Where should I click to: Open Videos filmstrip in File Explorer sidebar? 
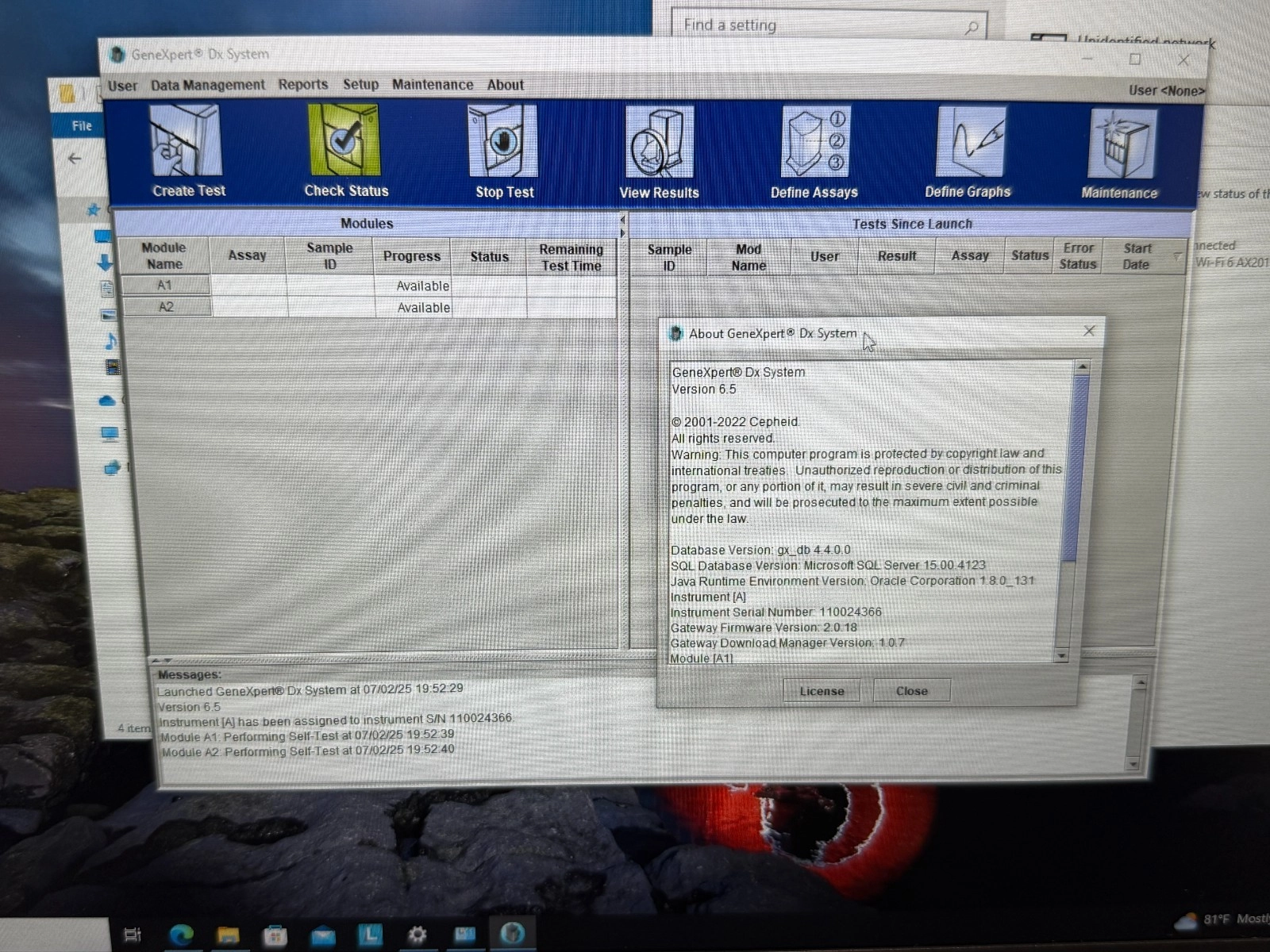pos(113,367)
